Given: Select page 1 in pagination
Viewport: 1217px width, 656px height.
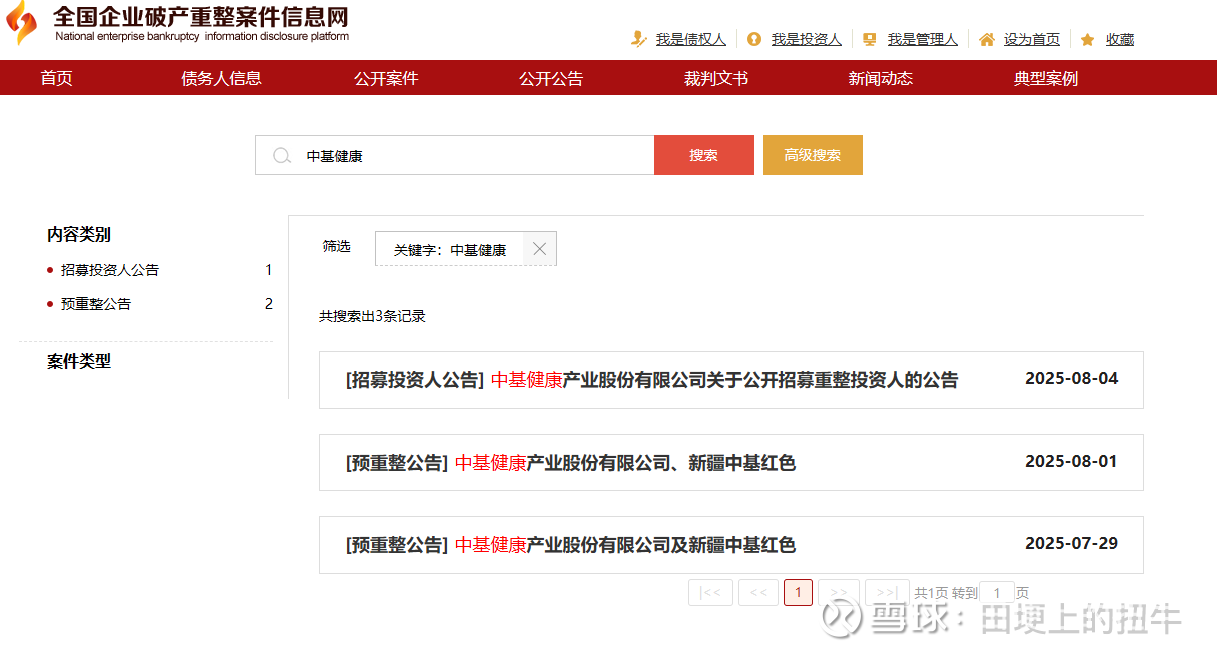Looking at the screenshot, I should coord(798,592).
